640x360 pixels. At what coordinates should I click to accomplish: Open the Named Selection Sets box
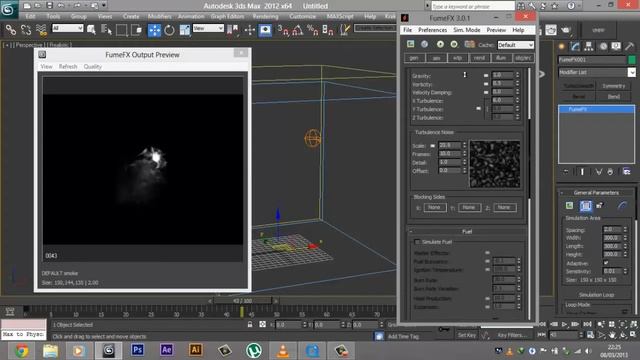coord(375,28)
